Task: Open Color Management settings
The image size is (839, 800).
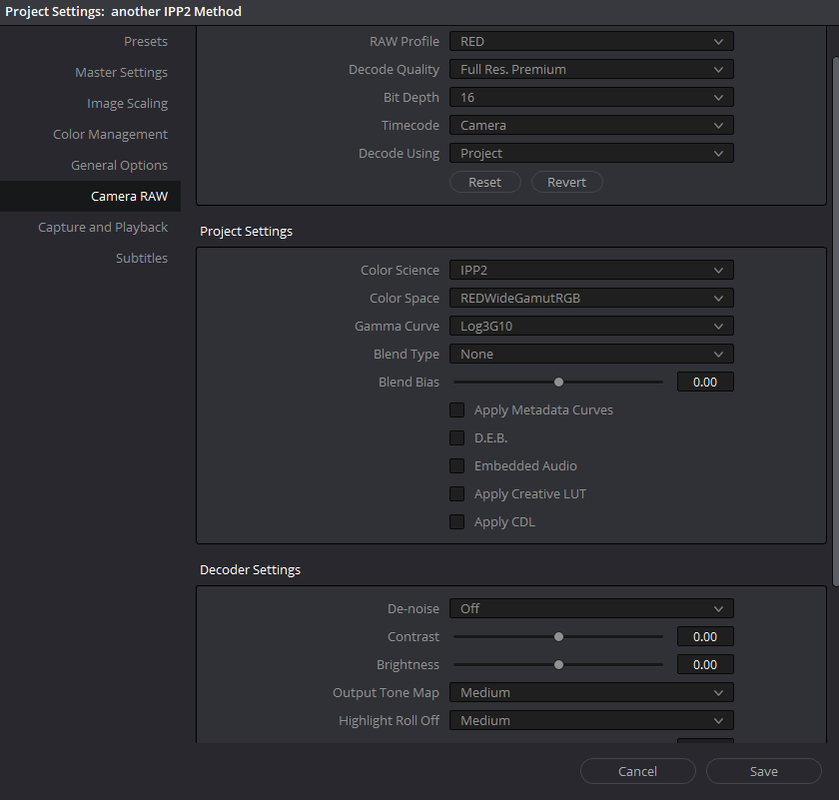Action: [110, 134]
